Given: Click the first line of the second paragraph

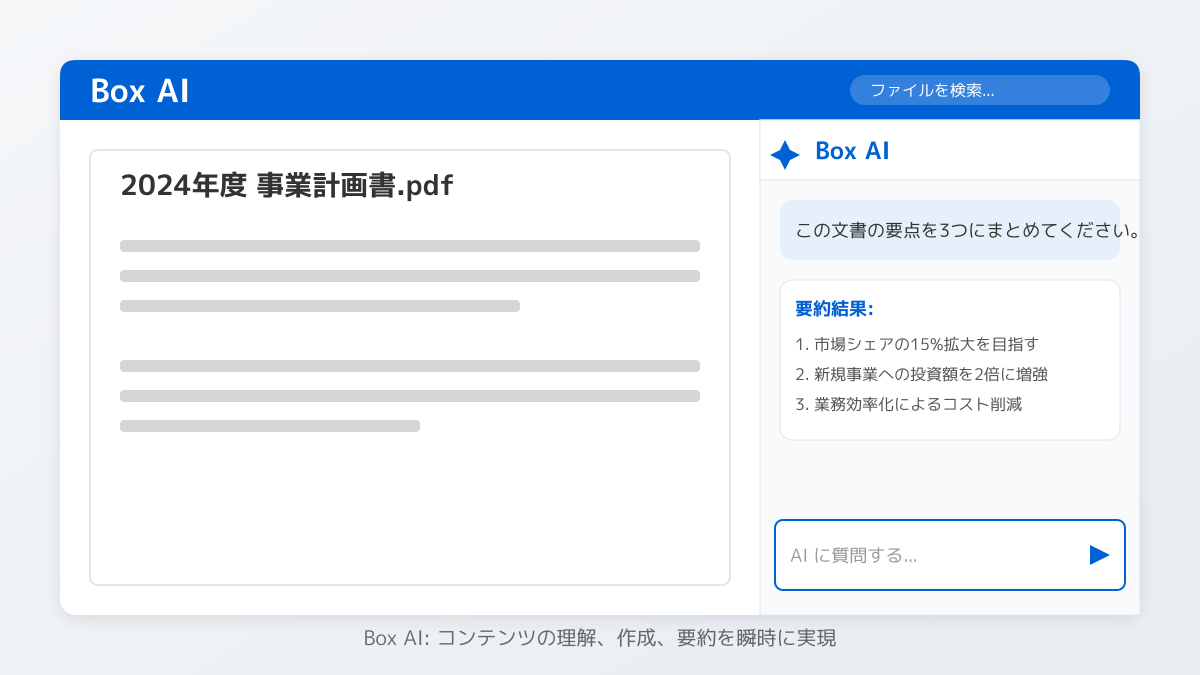Looking at the screenshot, I should [x=410, y=366].
